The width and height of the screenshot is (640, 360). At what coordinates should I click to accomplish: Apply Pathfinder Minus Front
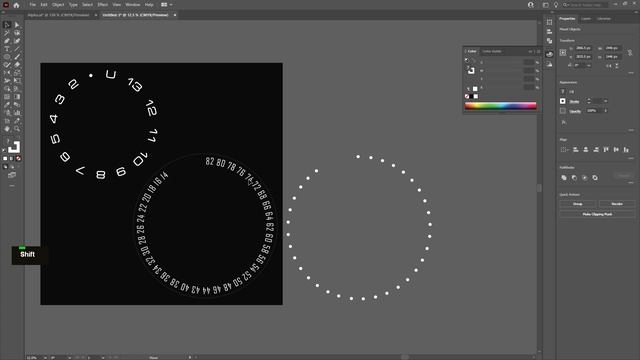pos(574,178)
